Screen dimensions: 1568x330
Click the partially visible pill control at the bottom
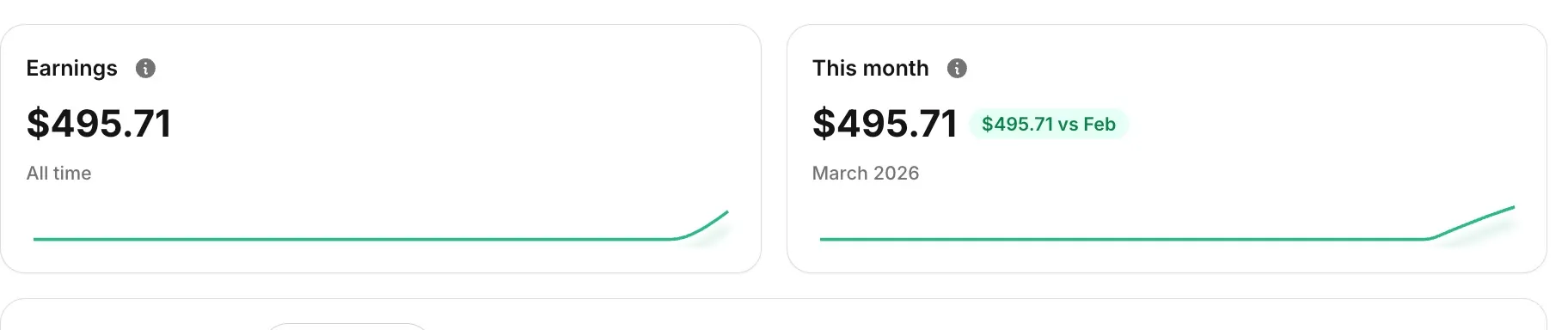coord(347,327)
